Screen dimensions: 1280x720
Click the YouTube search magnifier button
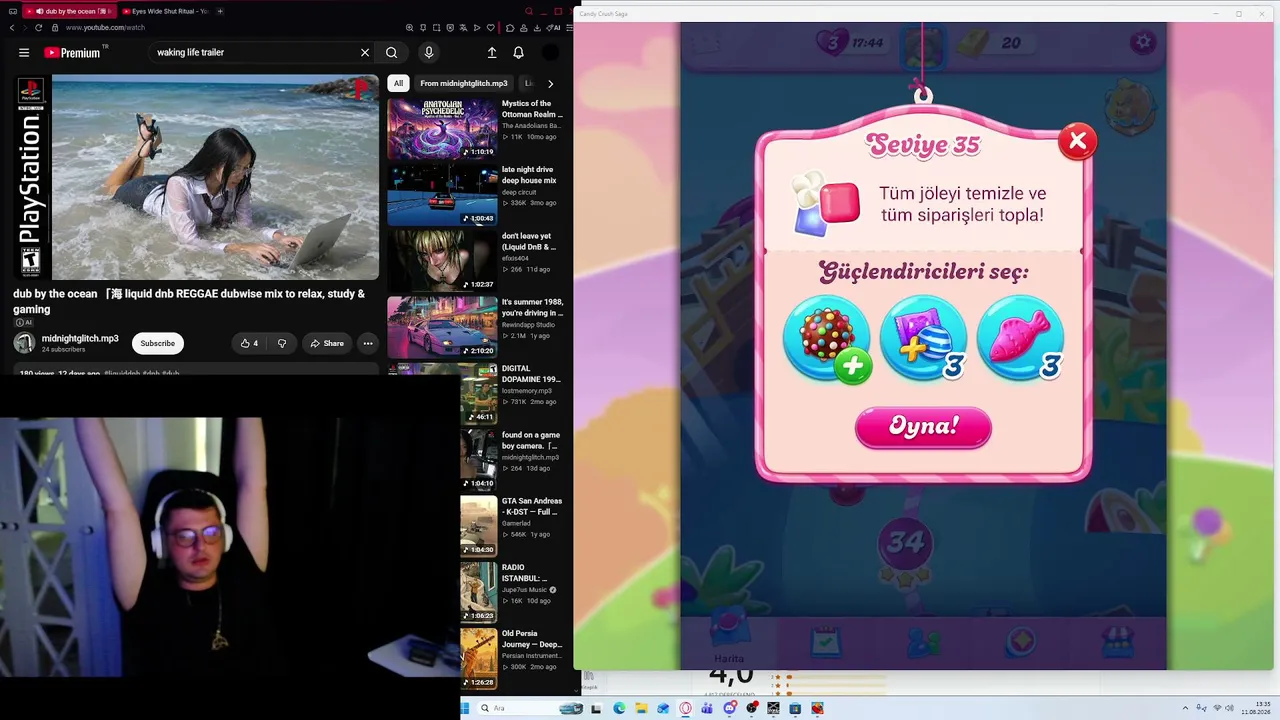(392, 52)
